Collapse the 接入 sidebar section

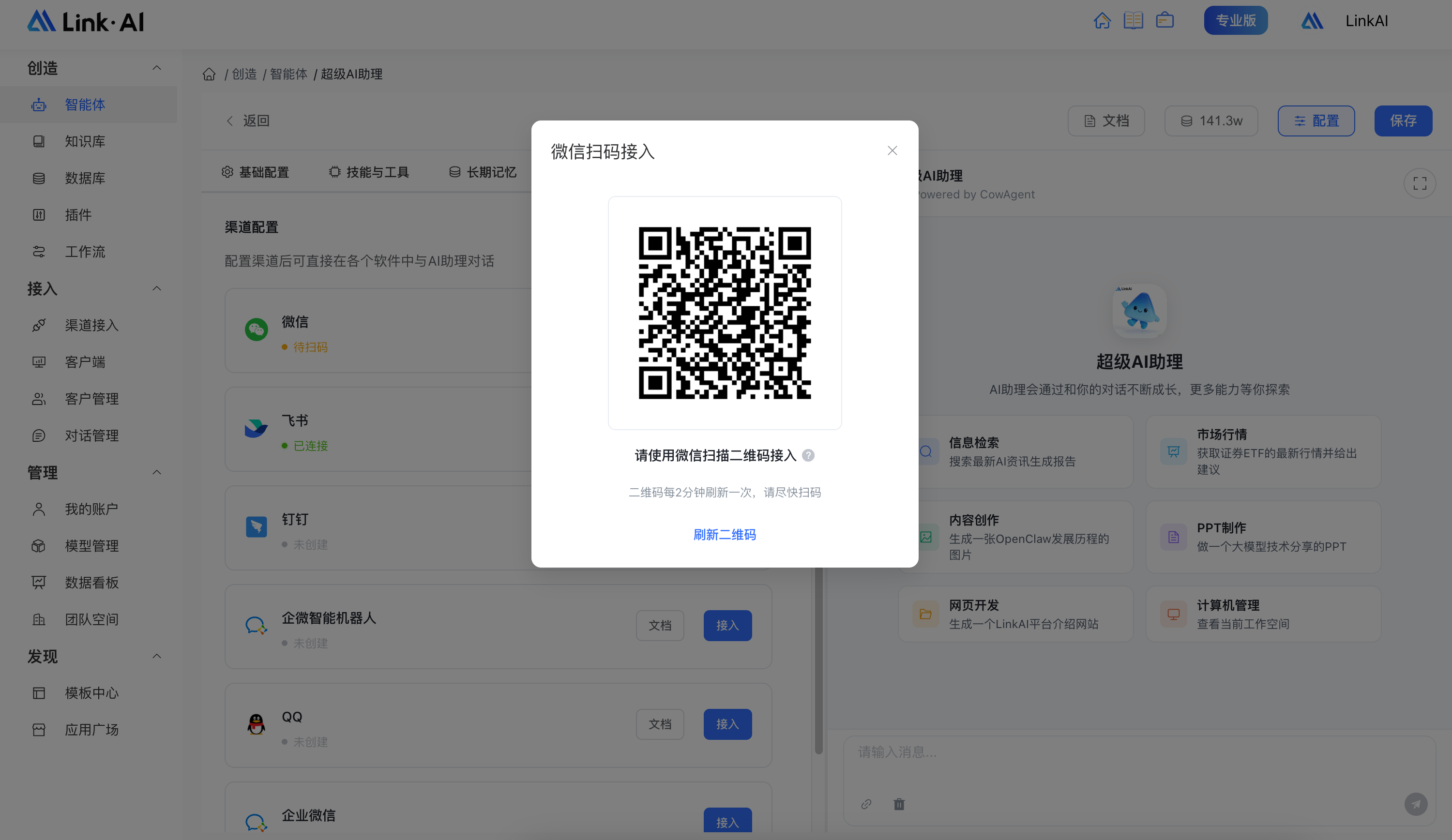pos(157,289)
